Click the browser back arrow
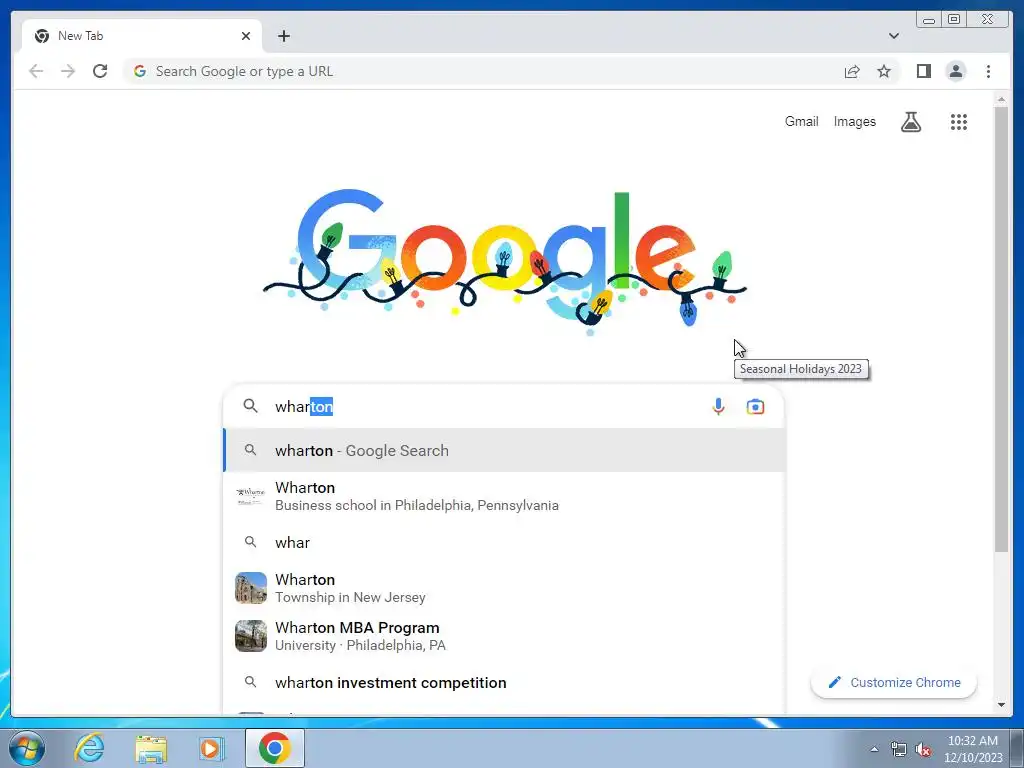 tap(36, 71)
